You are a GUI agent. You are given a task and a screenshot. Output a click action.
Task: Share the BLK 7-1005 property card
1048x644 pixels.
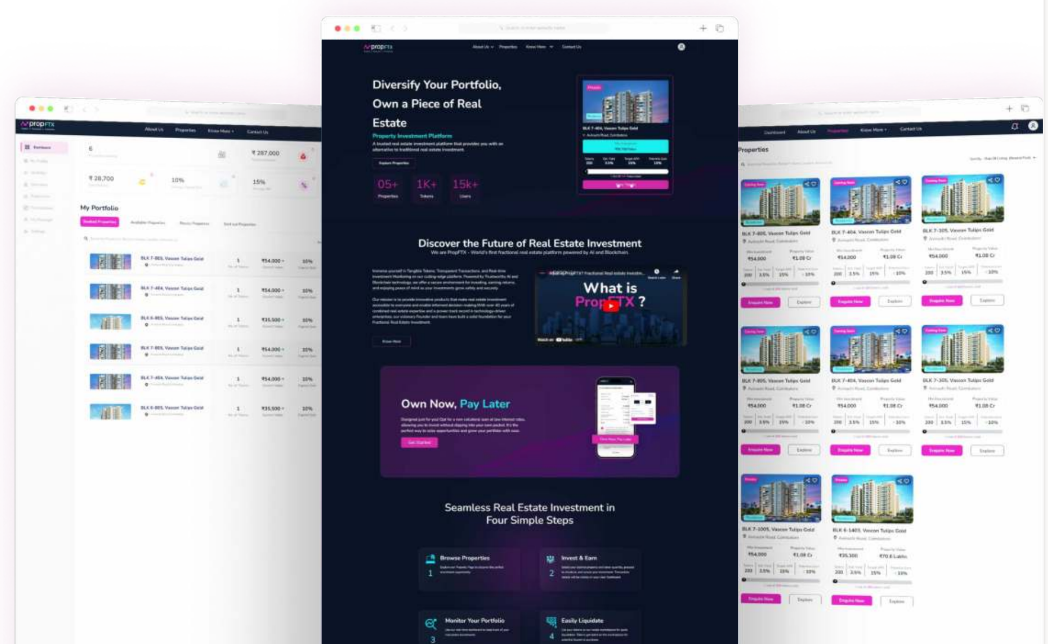(808, 480)
